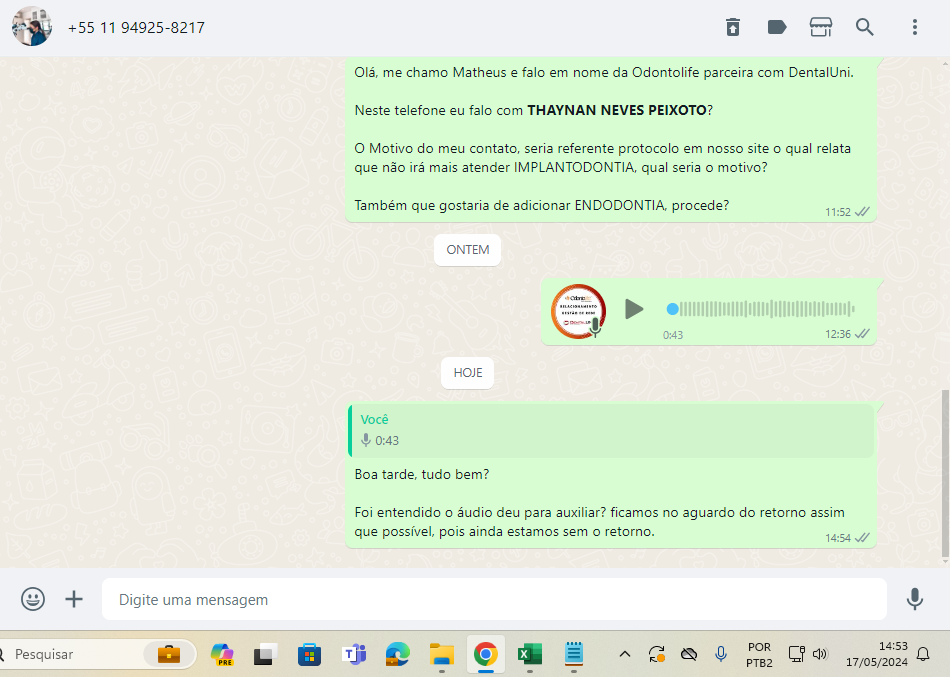Click the 14:54 message double-check ticks
Viewport: 950px width, 677px height.
pos(862,538)
